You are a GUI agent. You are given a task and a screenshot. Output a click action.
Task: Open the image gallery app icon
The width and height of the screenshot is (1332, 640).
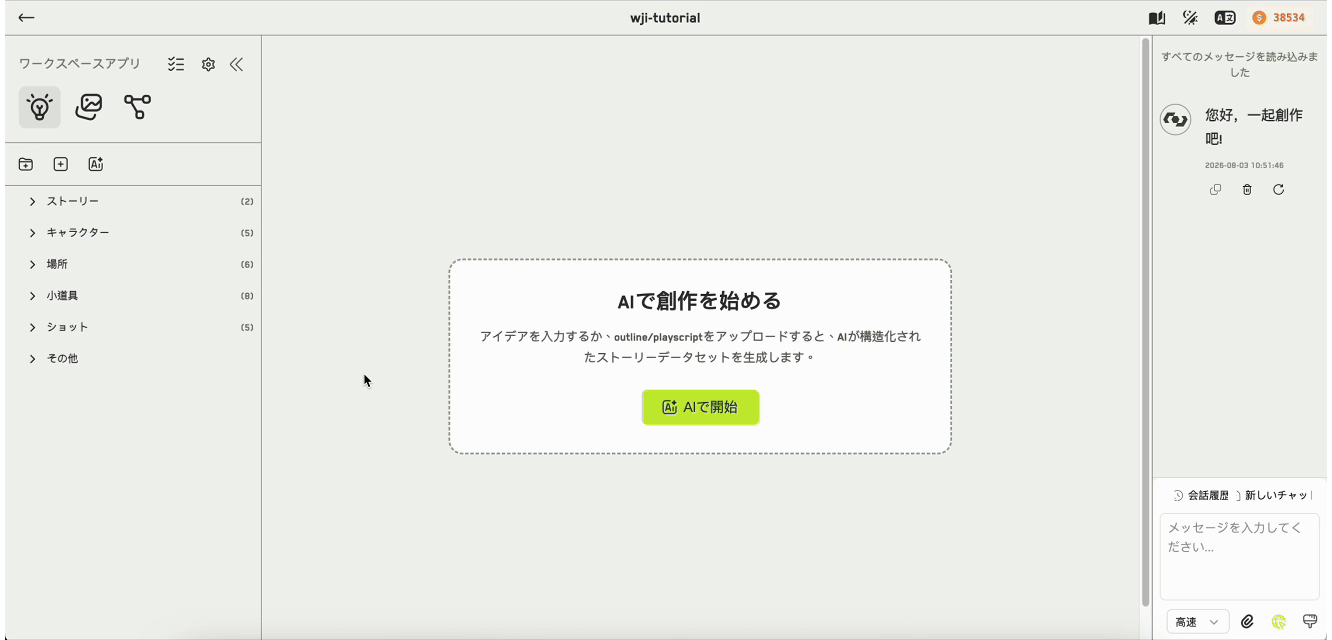pos(89,107)
